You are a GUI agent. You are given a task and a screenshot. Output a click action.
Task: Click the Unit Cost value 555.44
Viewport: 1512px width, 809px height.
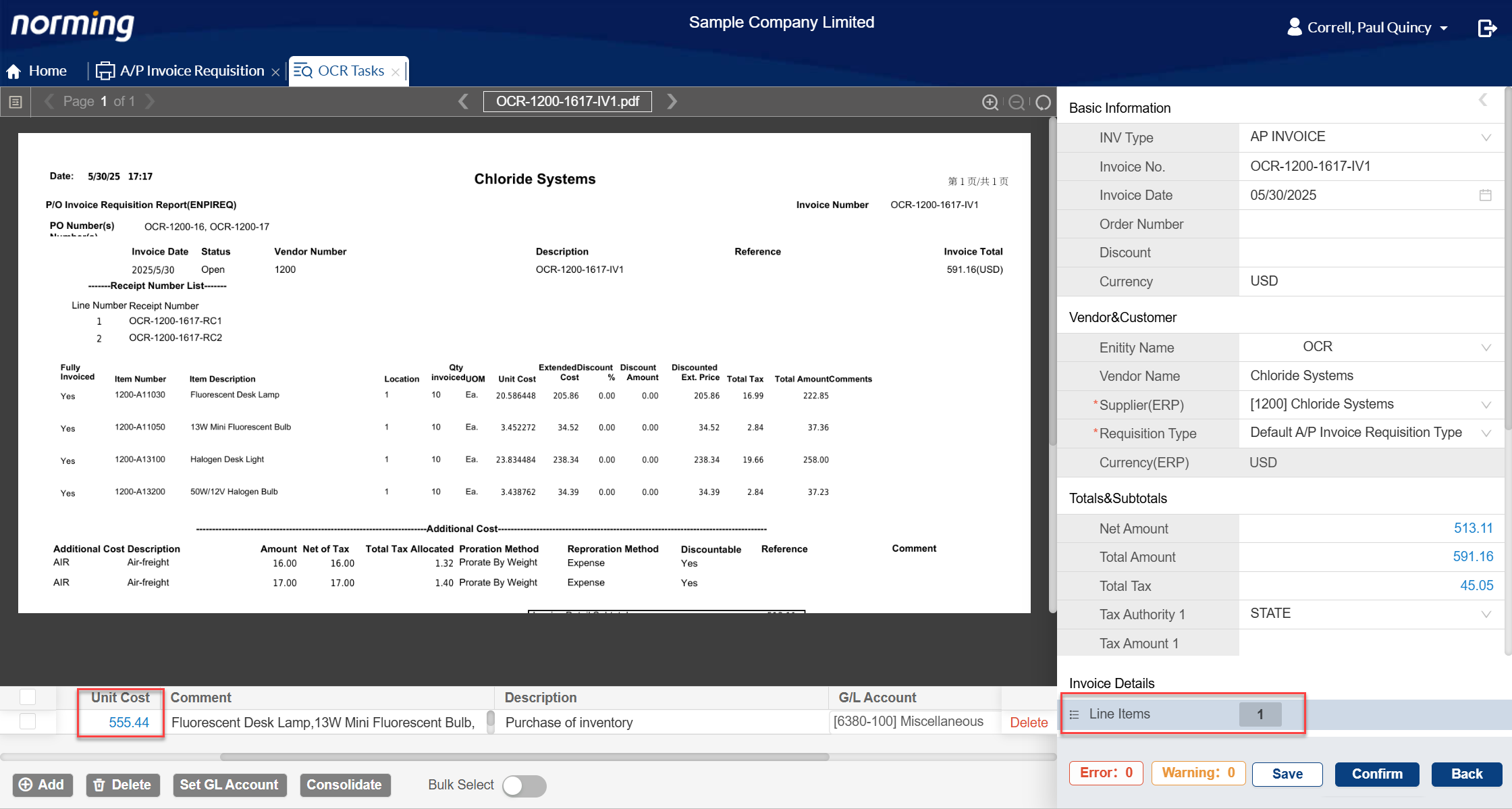128,723
